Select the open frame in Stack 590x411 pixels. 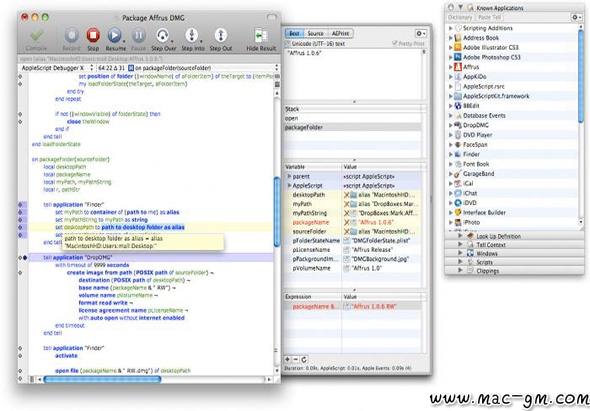353,118
